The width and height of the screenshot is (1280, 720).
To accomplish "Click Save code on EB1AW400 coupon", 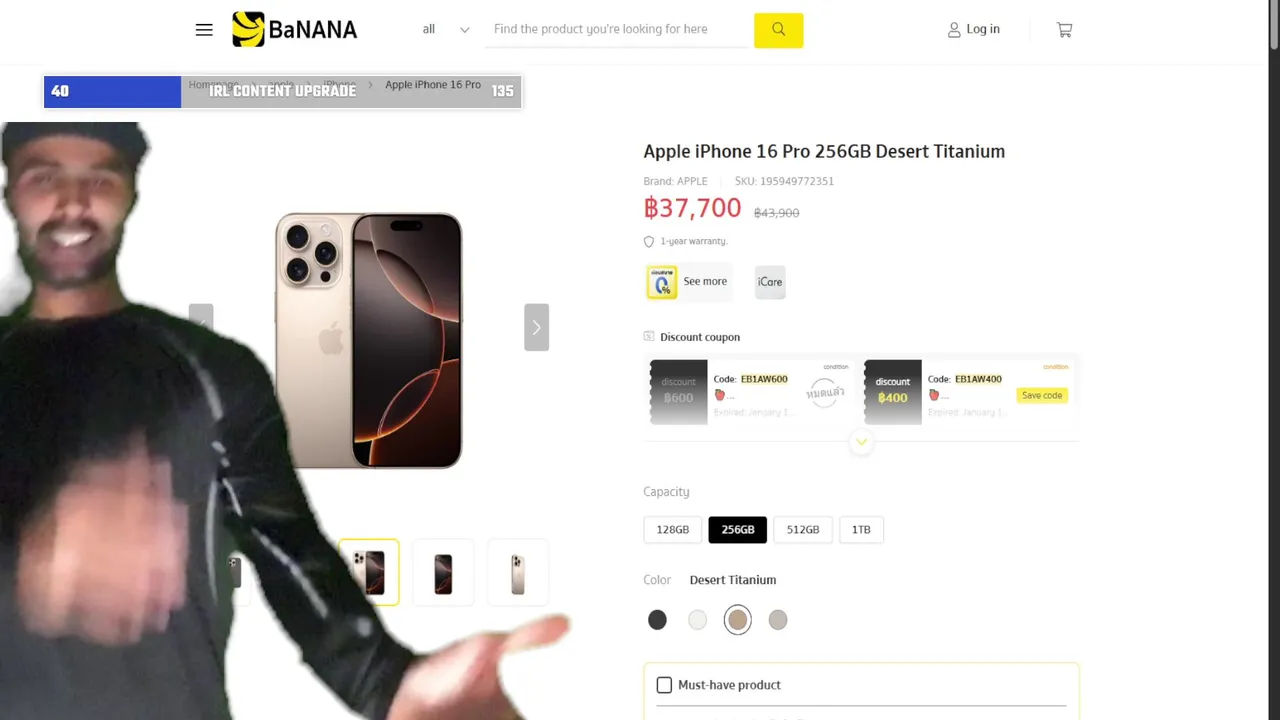I will [1042, 395].
